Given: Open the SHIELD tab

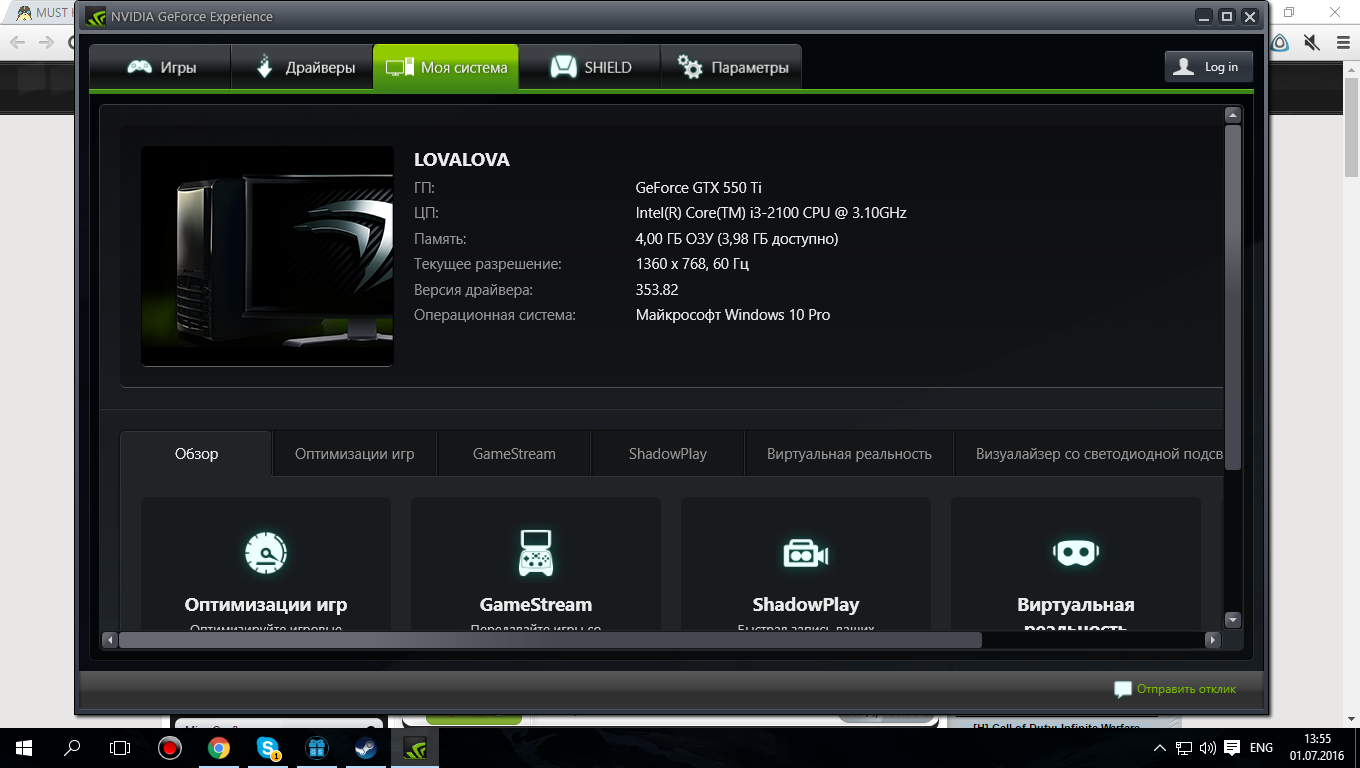Looking at the screenshot, I should coord(590,68).
